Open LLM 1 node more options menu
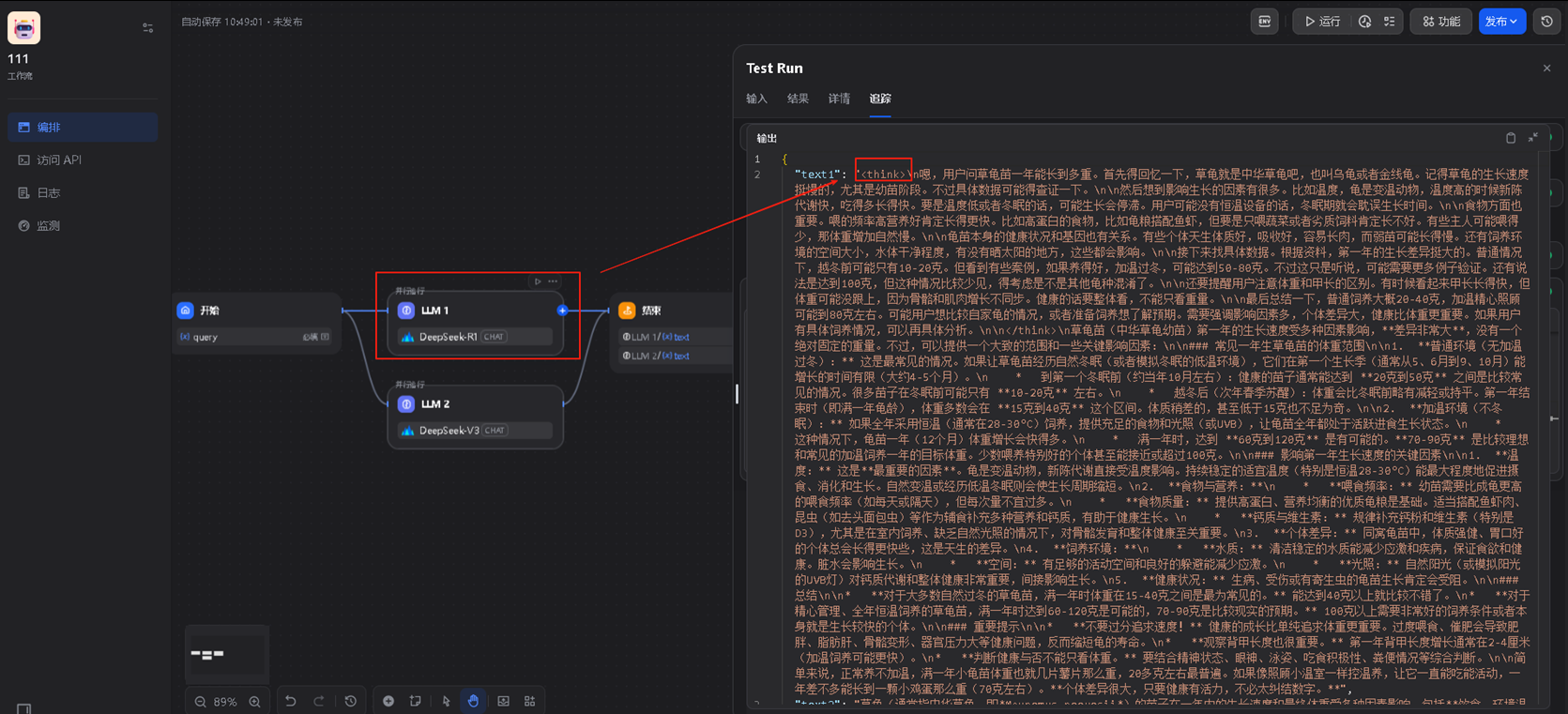This screenshot has height=714, width=1568. [553, 281]
